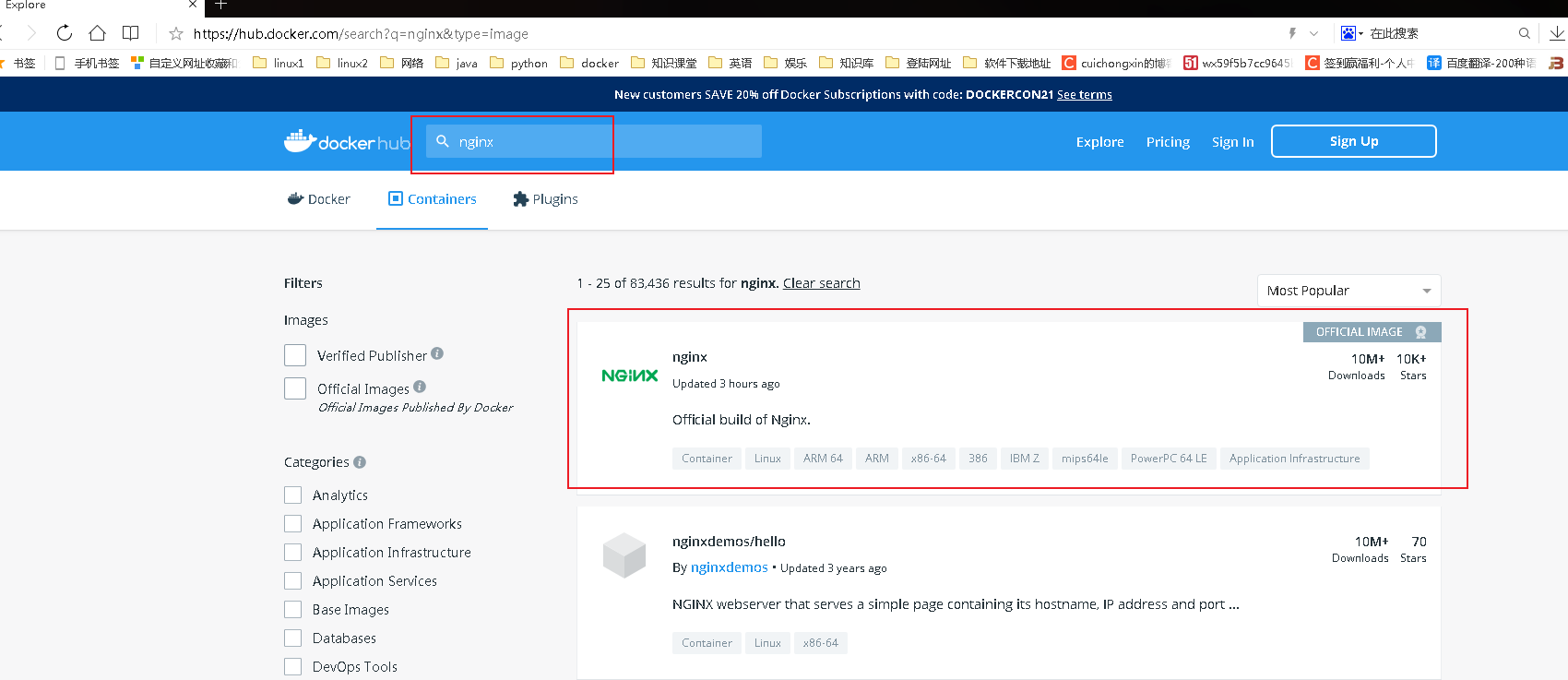Click the lightning speed-mode icon in address bar
This screenshot has height=680, width=1568.
pyautogui.click(x=1292, y=33)
